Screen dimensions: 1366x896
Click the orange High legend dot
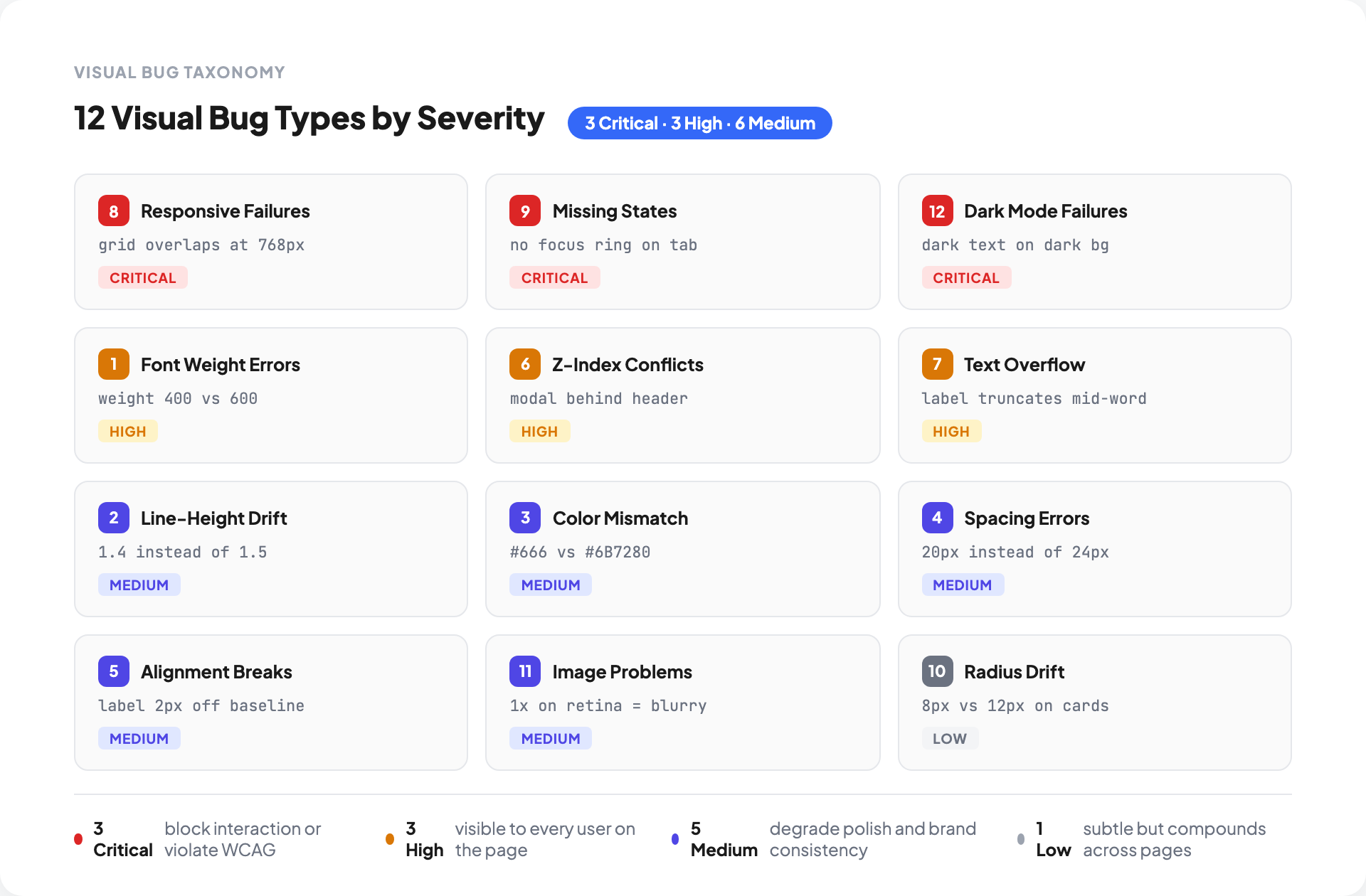tap(390, 839)
